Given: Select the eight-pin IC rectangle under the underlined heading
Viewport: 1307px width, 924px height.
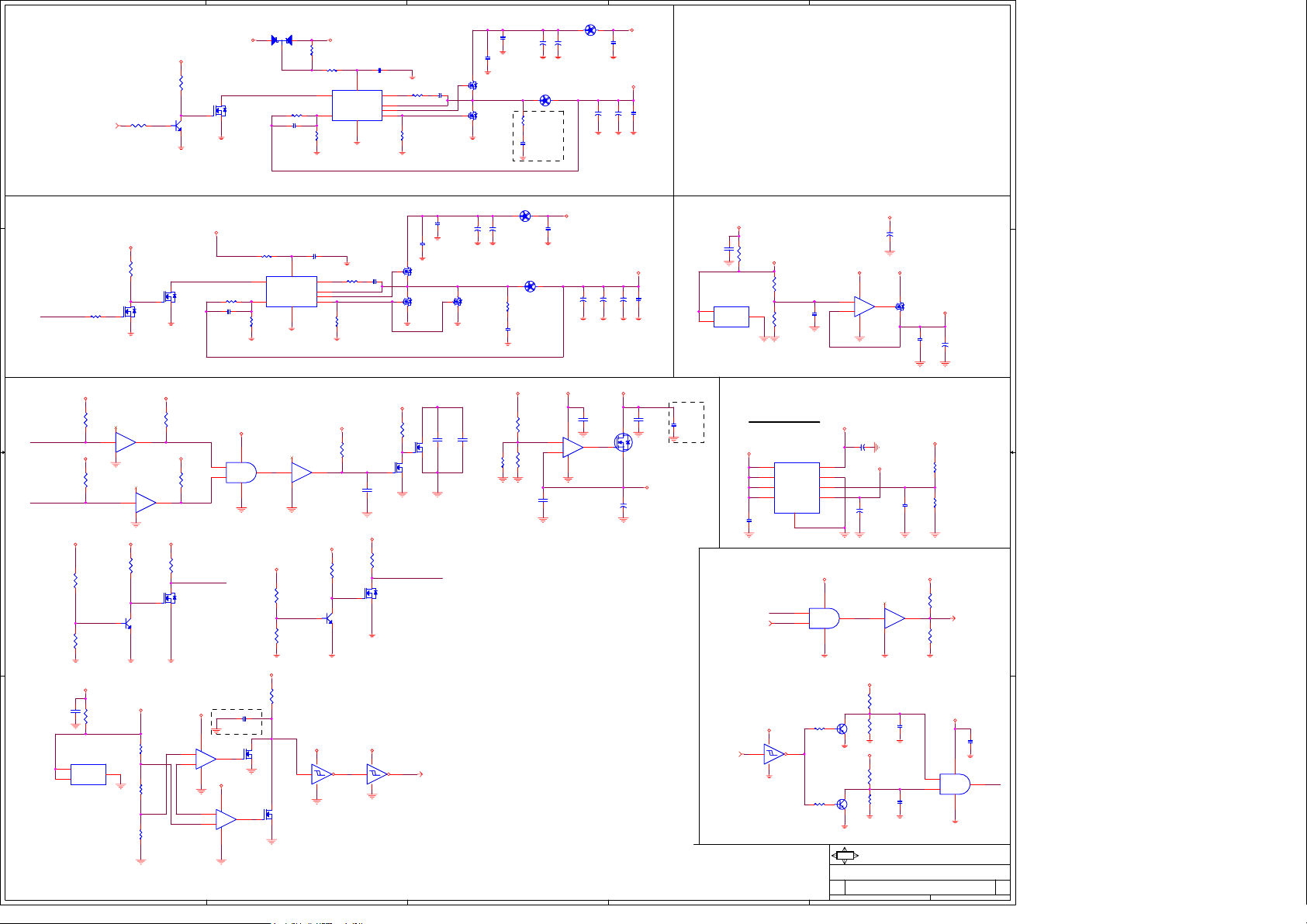Looking at the screenshot, I should pyautogui.click(x=797, y=488).
